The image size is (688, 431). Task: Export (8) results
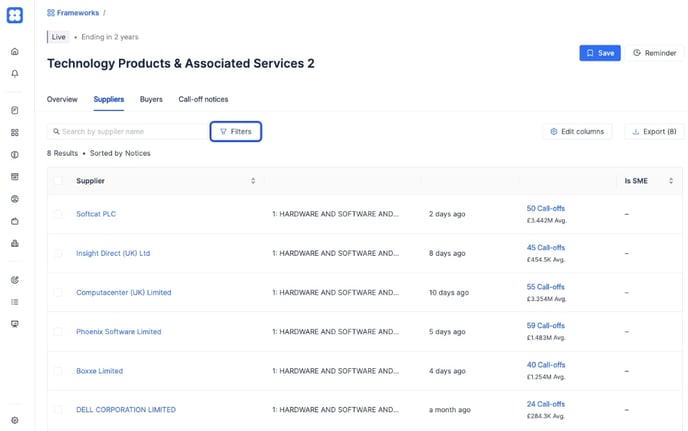[654, 131]
